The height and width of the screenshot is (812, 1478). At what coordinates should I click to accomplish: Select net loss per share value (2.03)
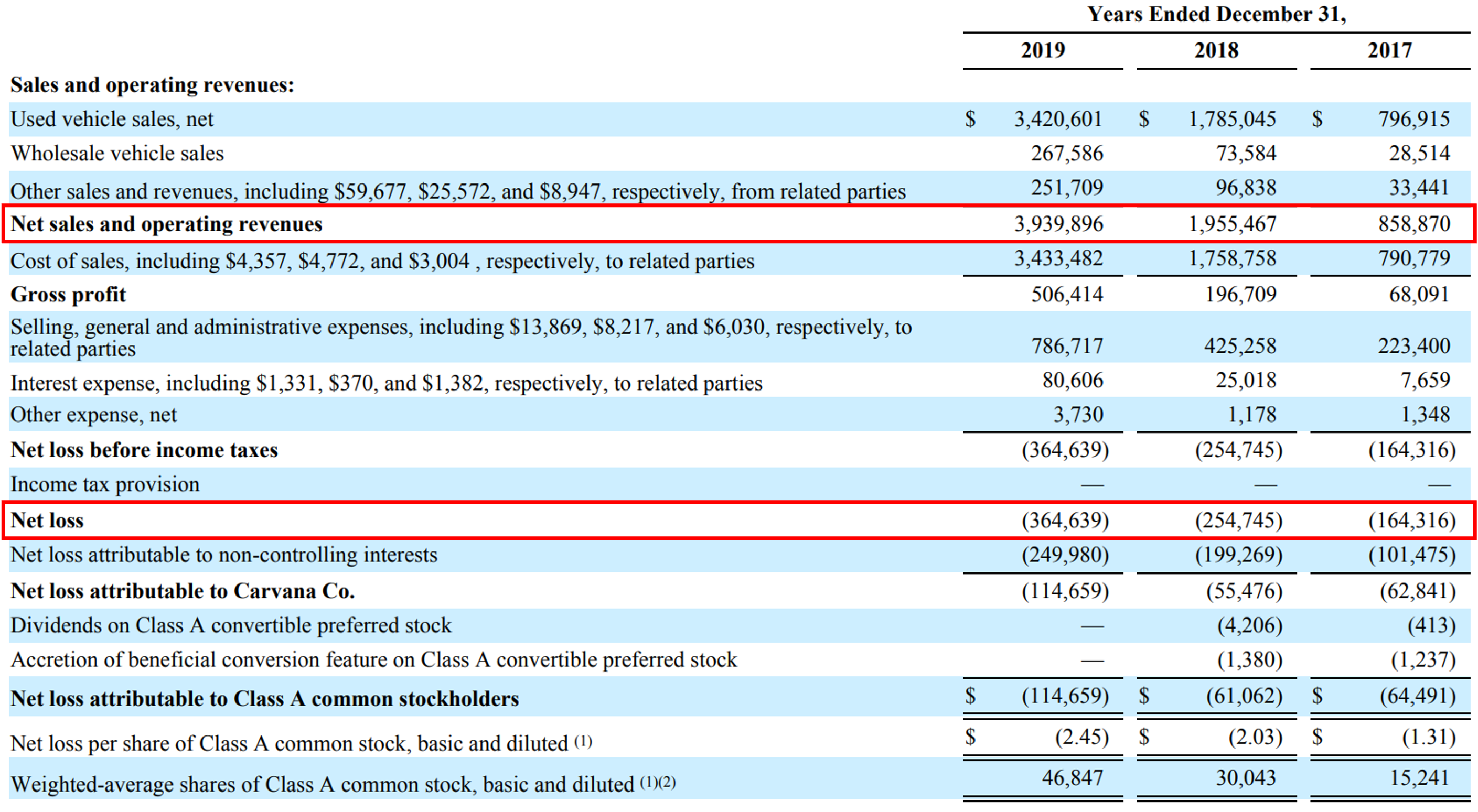(x=1256, y=737)
